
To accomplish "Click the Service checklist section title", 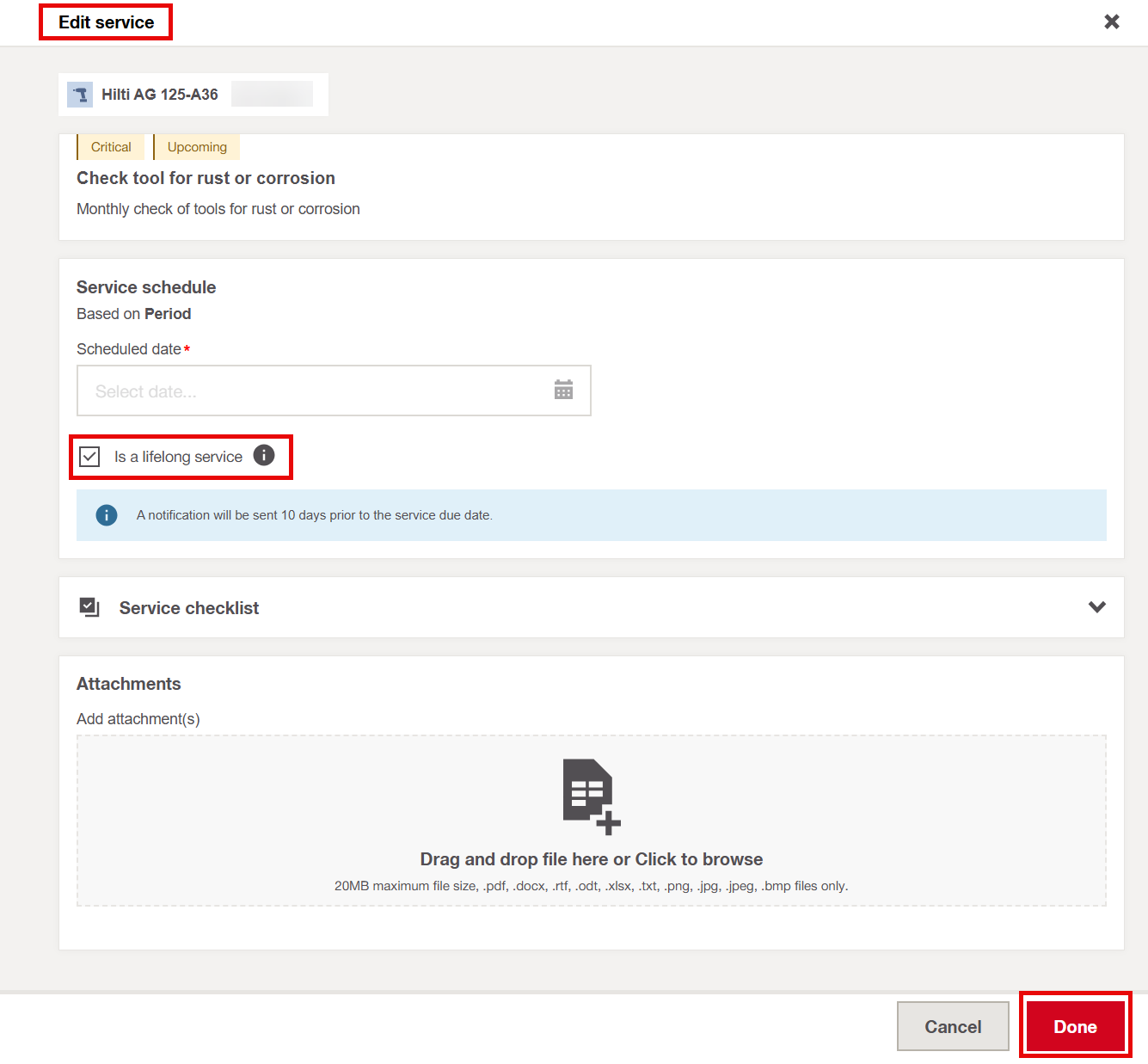I will point(188,608).
